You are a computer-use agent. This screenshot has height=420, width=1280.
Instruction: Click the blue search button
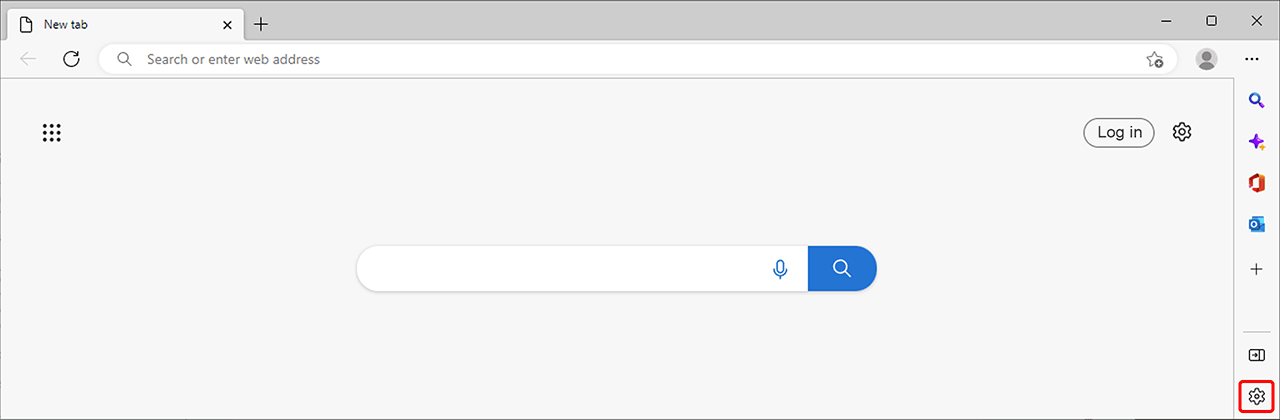(842, 269)
